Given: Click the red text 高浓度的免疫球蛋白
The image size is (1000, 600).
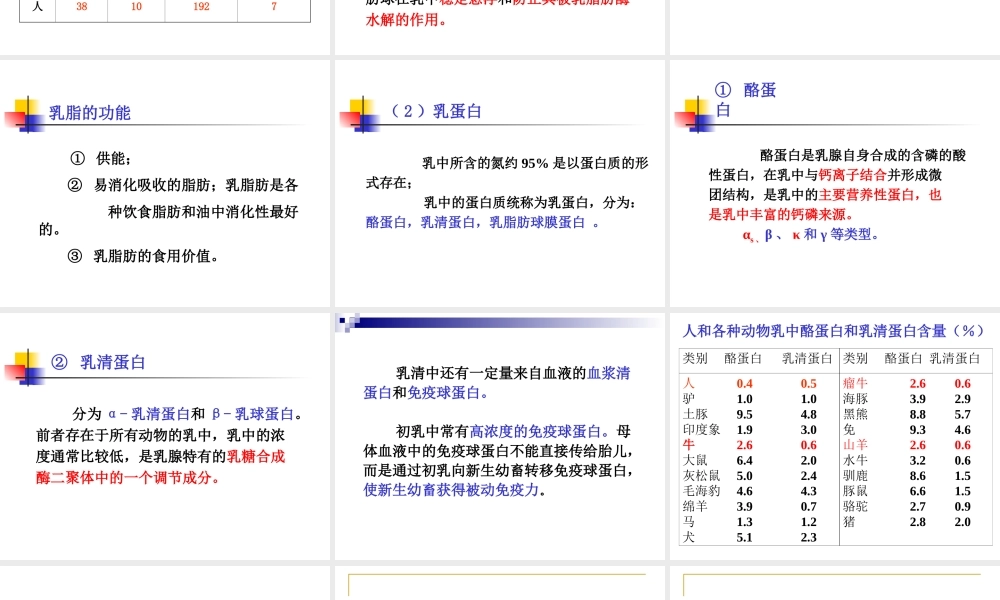Looking at the screenshot, I should [x=536, y=427].
